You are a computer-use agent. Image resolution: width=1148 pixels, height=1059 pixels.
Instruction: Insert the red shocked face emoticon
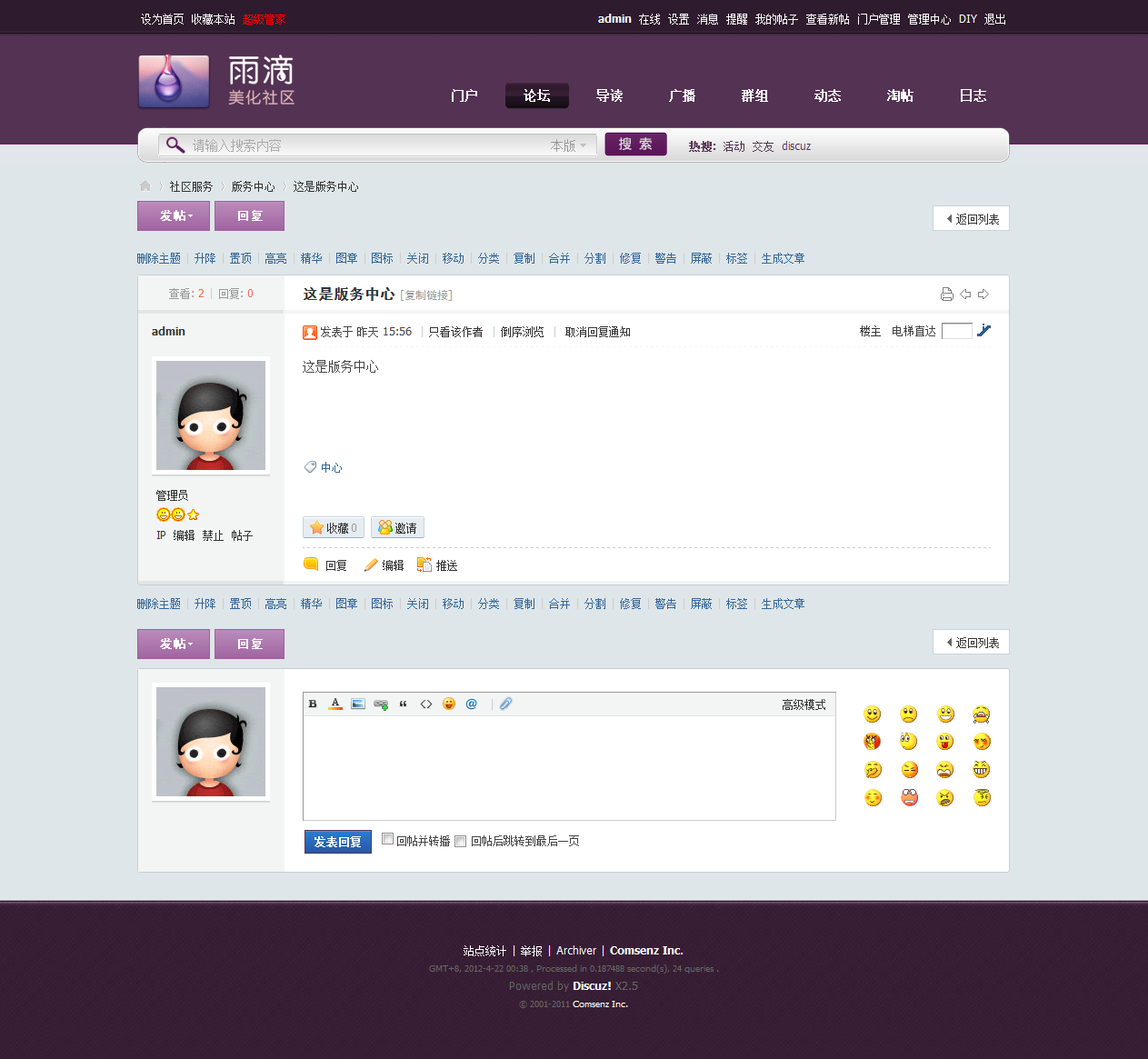(x=909, y=798)
